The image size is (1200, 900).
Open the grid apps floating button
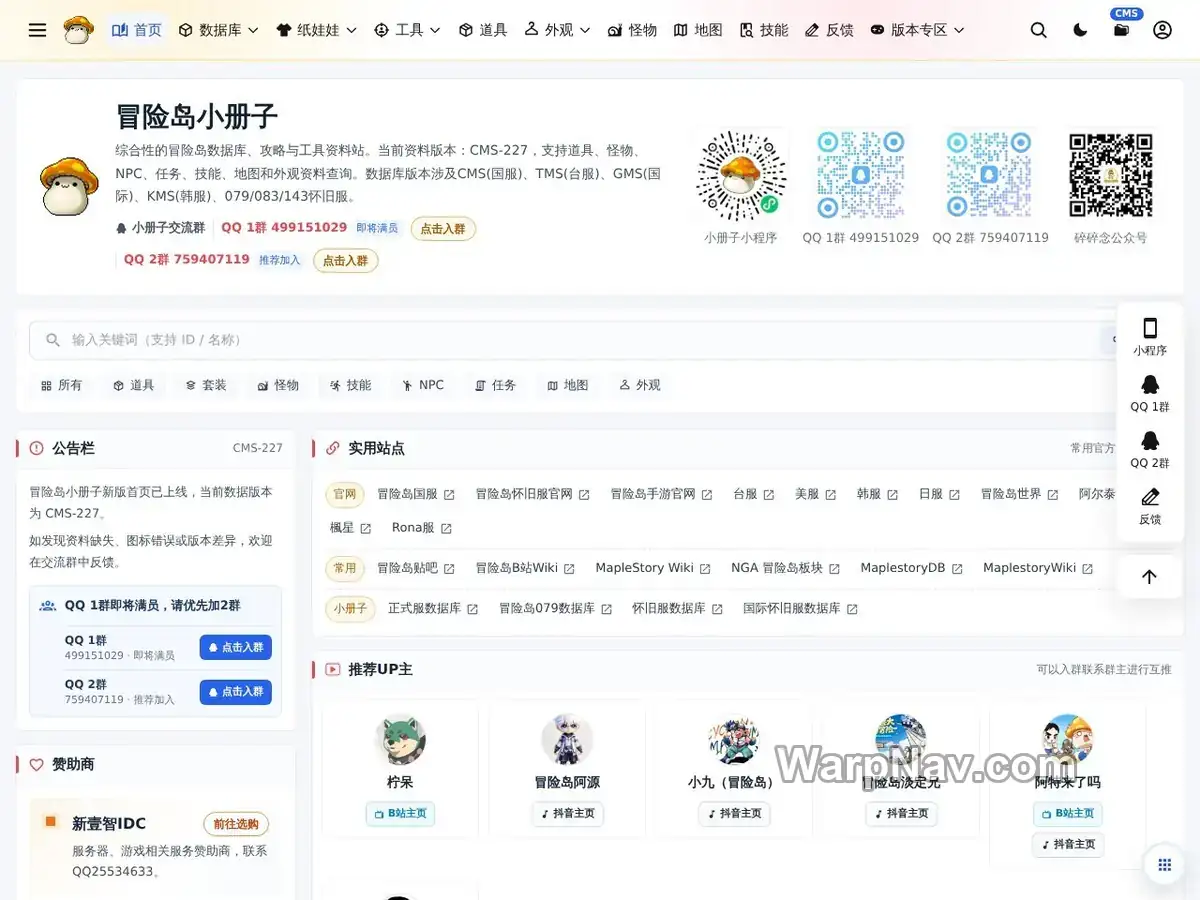1164,865
